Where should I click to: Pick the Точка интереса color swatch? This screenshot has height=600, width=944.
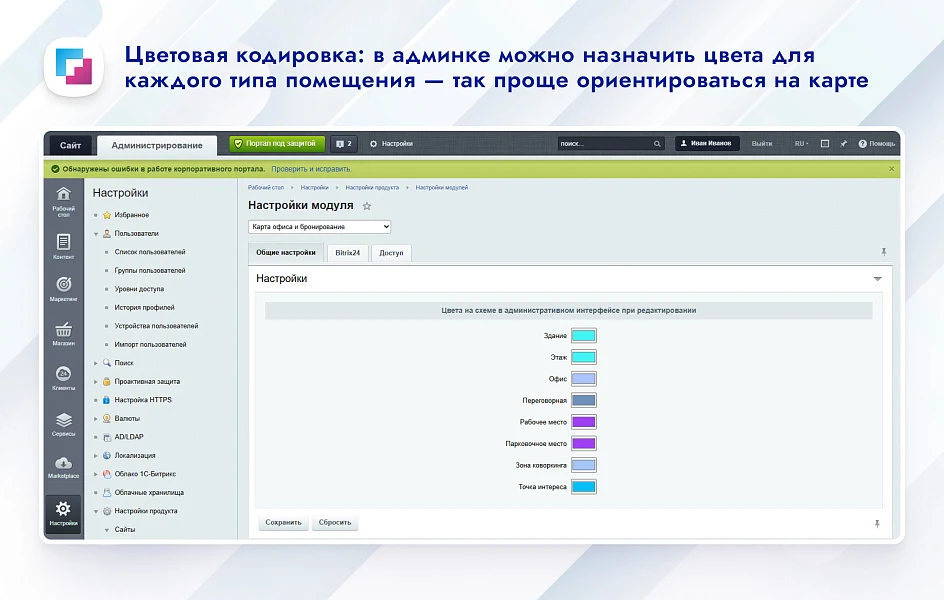[583, 487]
